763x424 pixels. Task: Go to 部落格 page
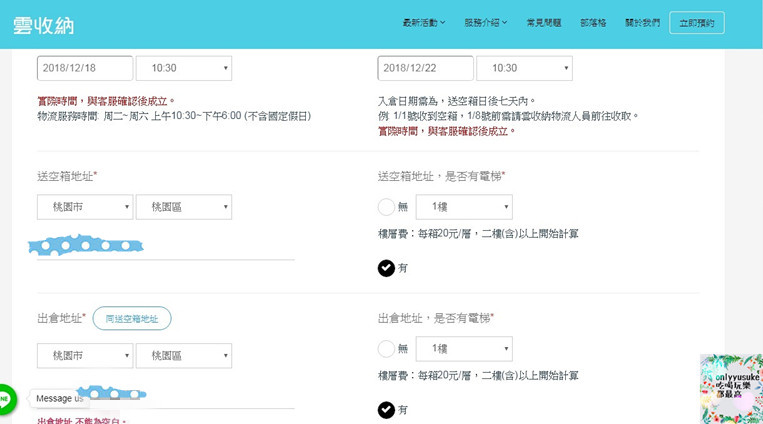pyautogui.click(x=593, y=22)
